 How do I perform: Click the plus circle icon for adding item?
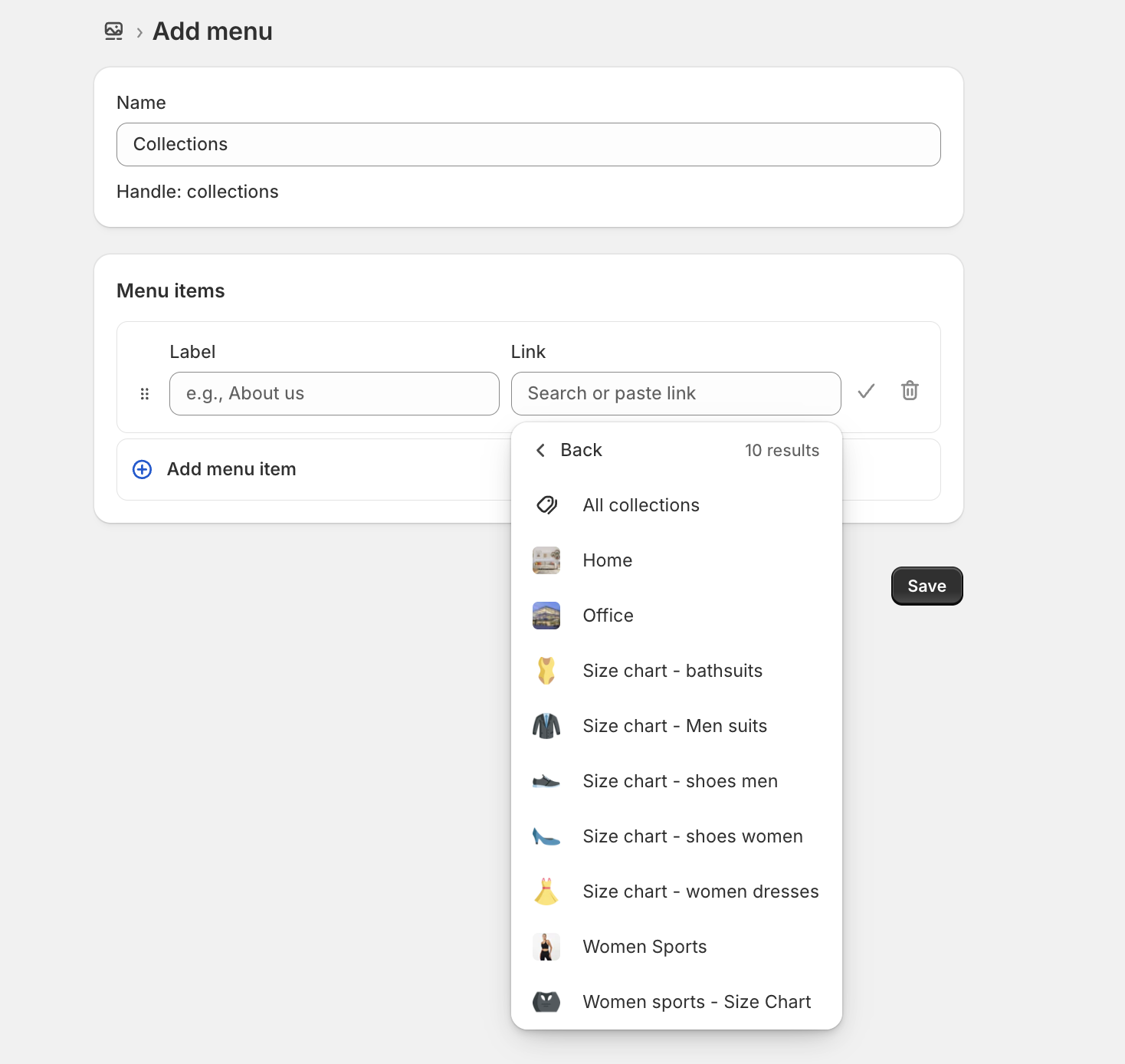click(x=143, y=469)
